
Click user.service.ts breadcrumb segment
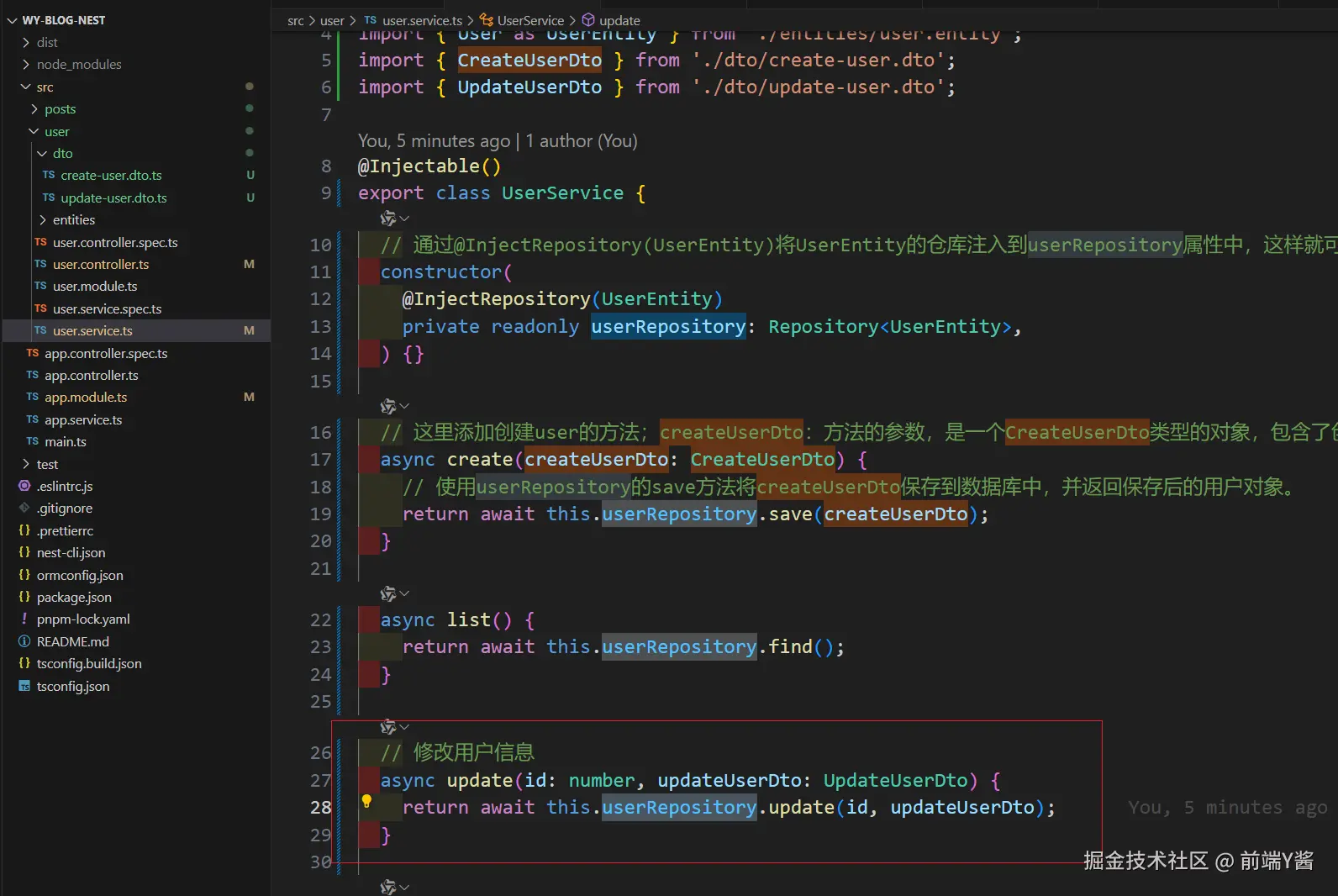tap(422, 20)
